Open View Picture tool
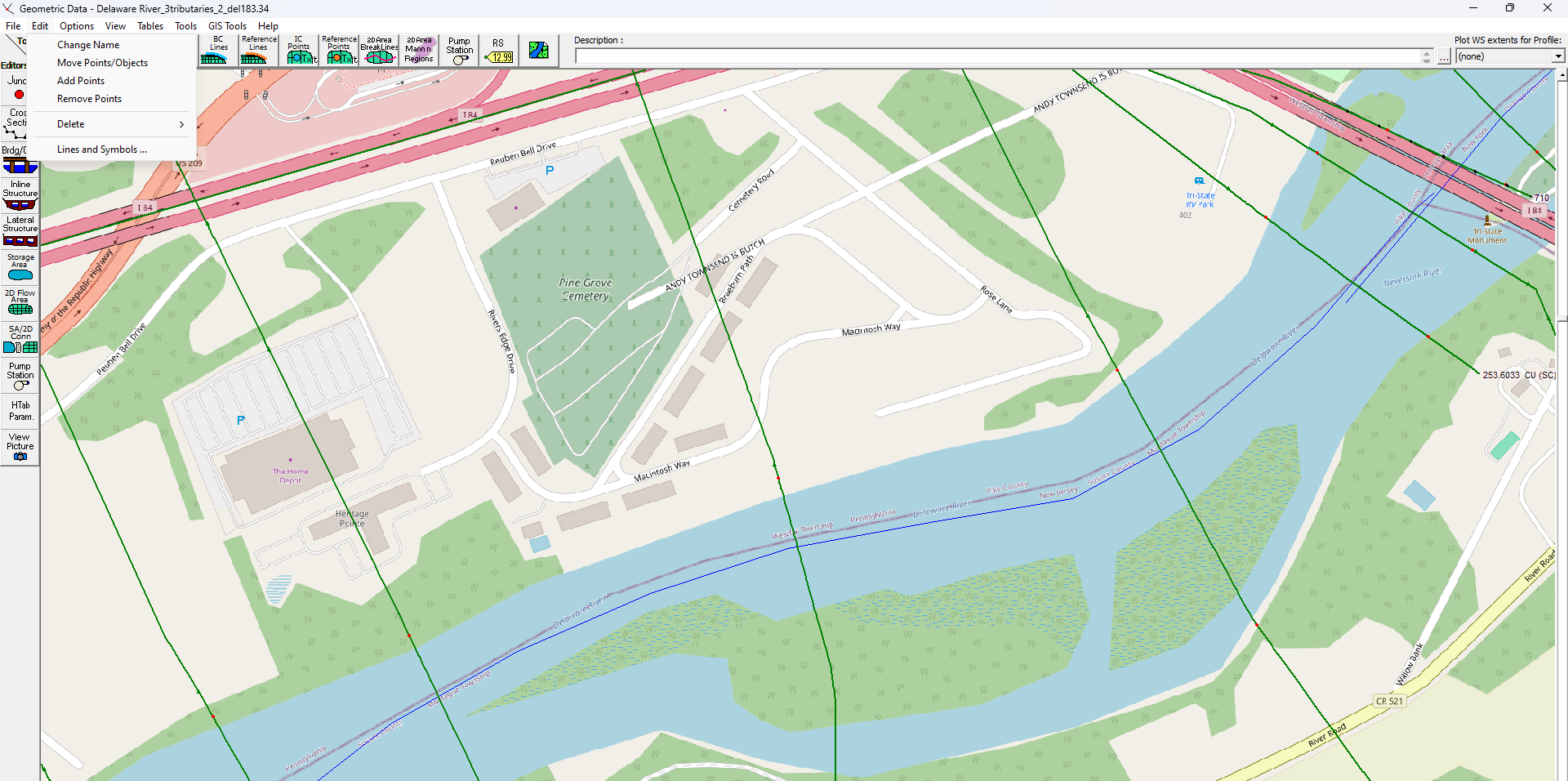 click(x=20, y=447)
